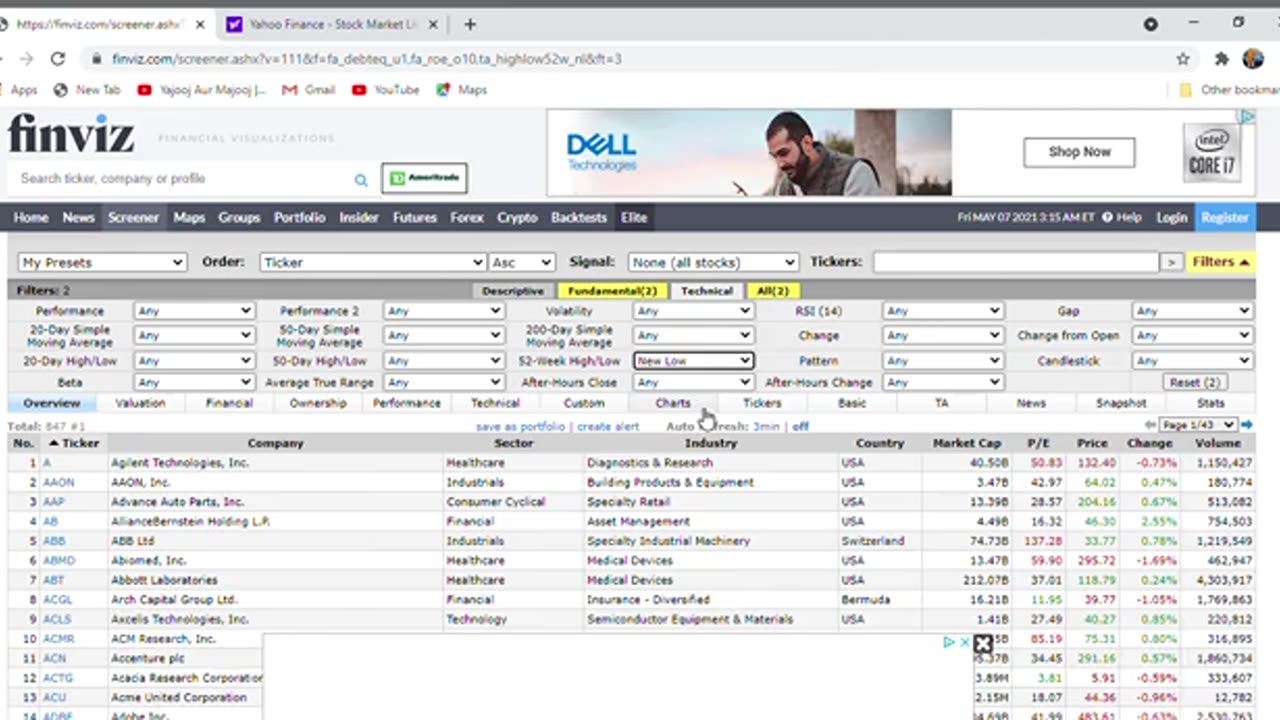Click the Shop Now ad button

[x=1079, y=152]
